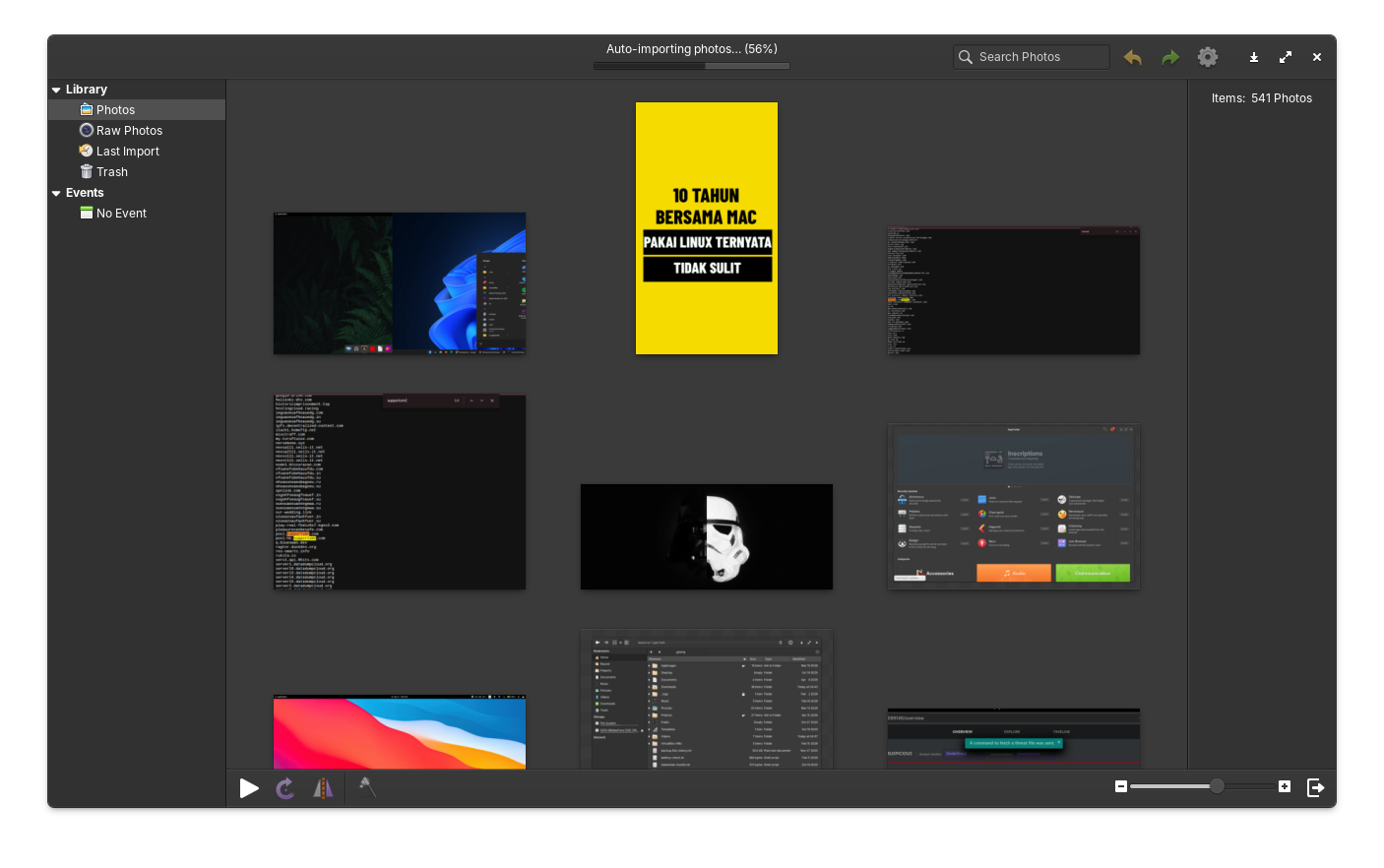1384x868 pixels.
Task: Toggle fullscreen mode with the arrows icon
Action: pyautogui.click(x=1286, y=58)
